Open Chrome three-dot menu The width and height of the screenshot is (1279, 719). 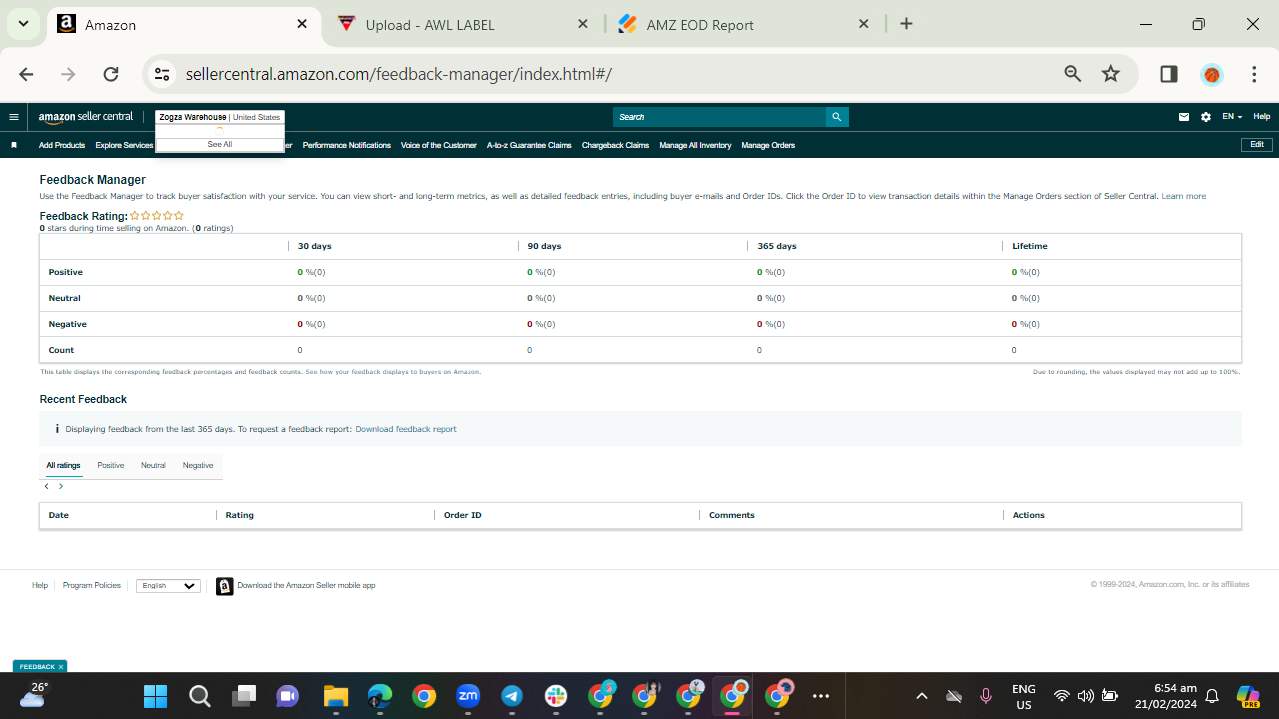(1254, 74)
